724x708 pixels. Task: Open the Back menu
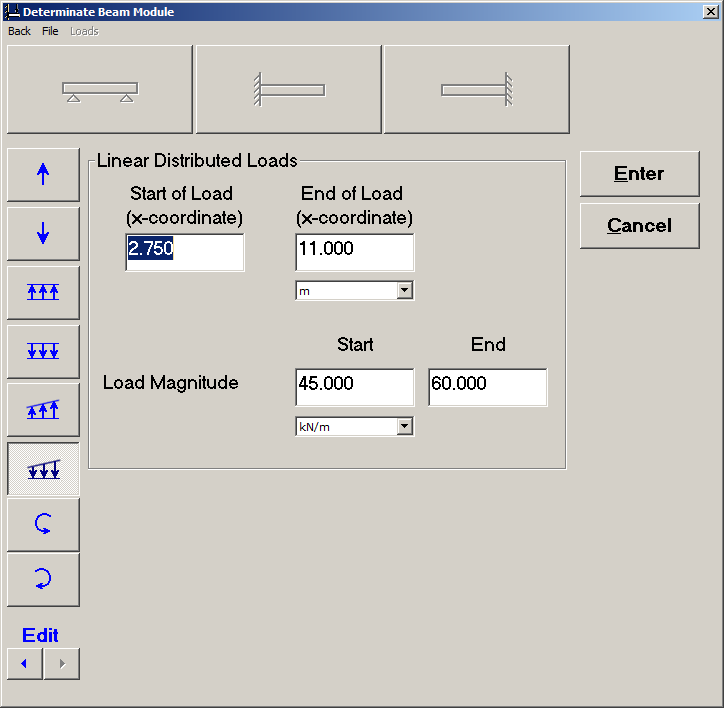pyautogui.click(x=19, y=31)
